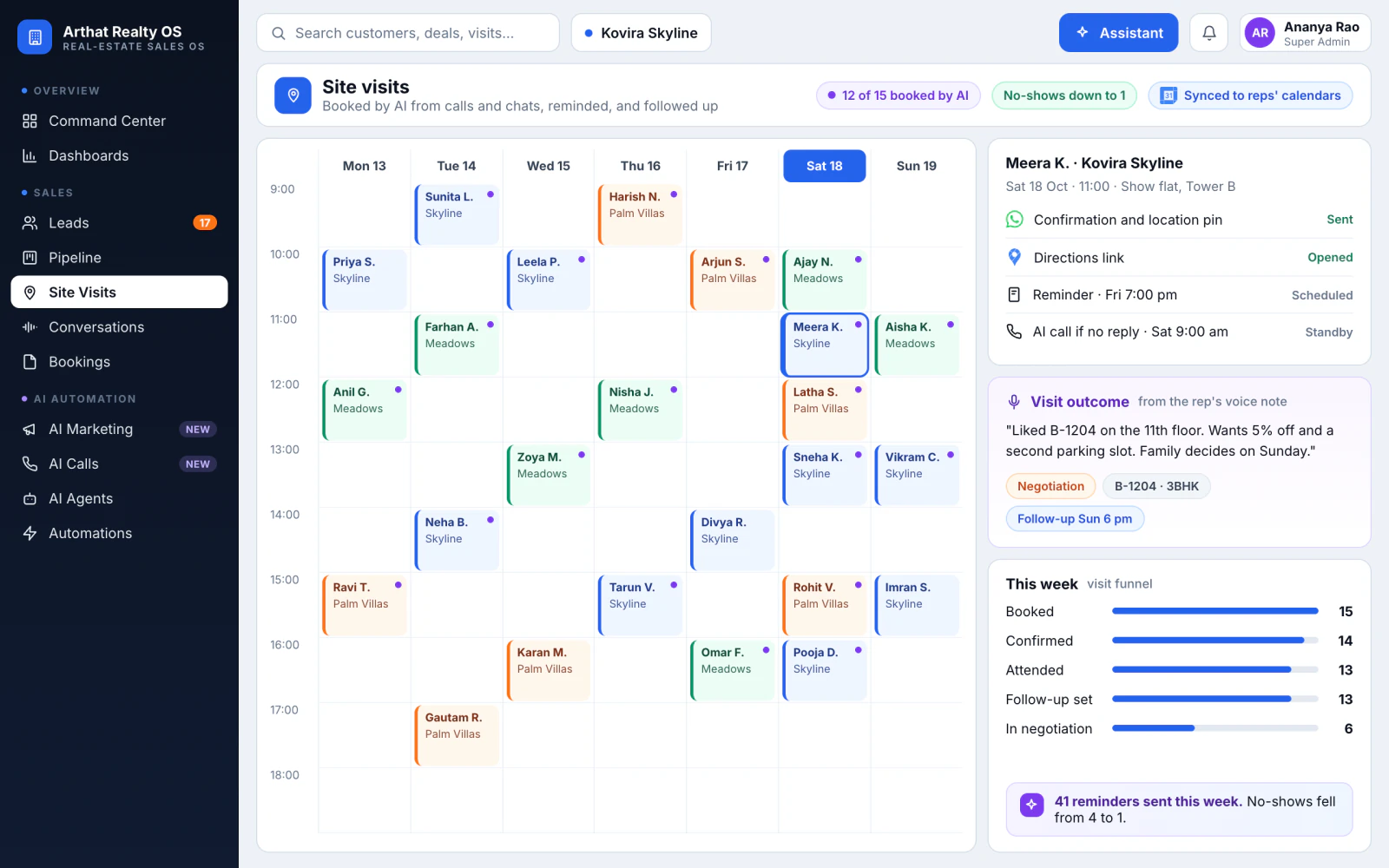
Task: Click microphone icon next to Visit outcome
Action: click(x=1013, y=402)
